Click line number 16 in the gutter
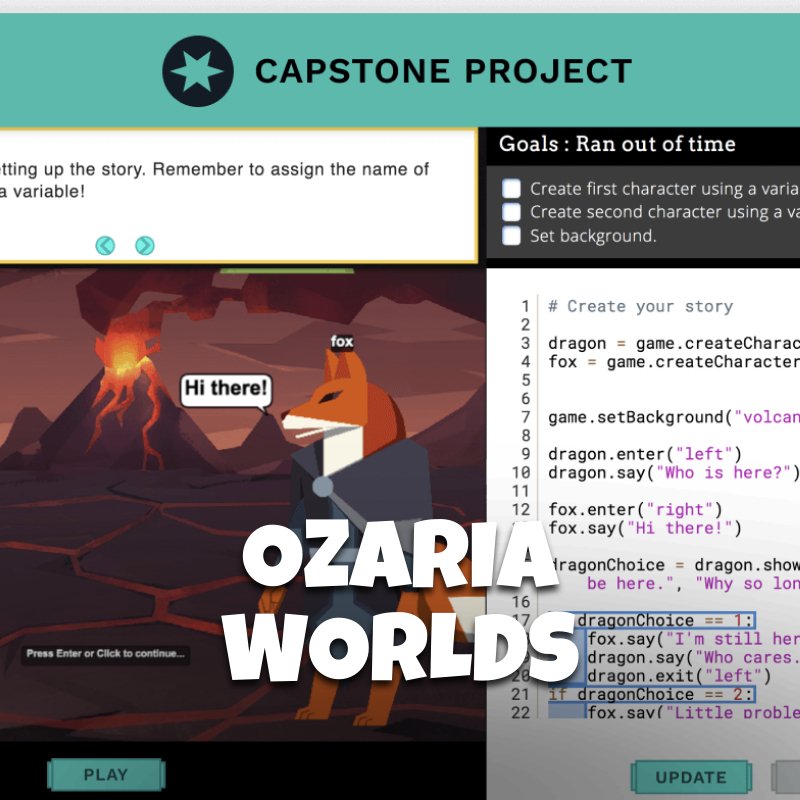The image size is (800, 800). 521,602
